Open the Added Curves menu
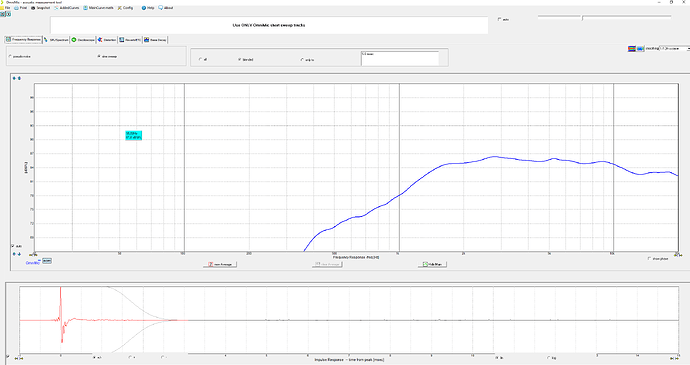Image resolution: width=690 pixels, height=365 pixels. tap(67, 8)
